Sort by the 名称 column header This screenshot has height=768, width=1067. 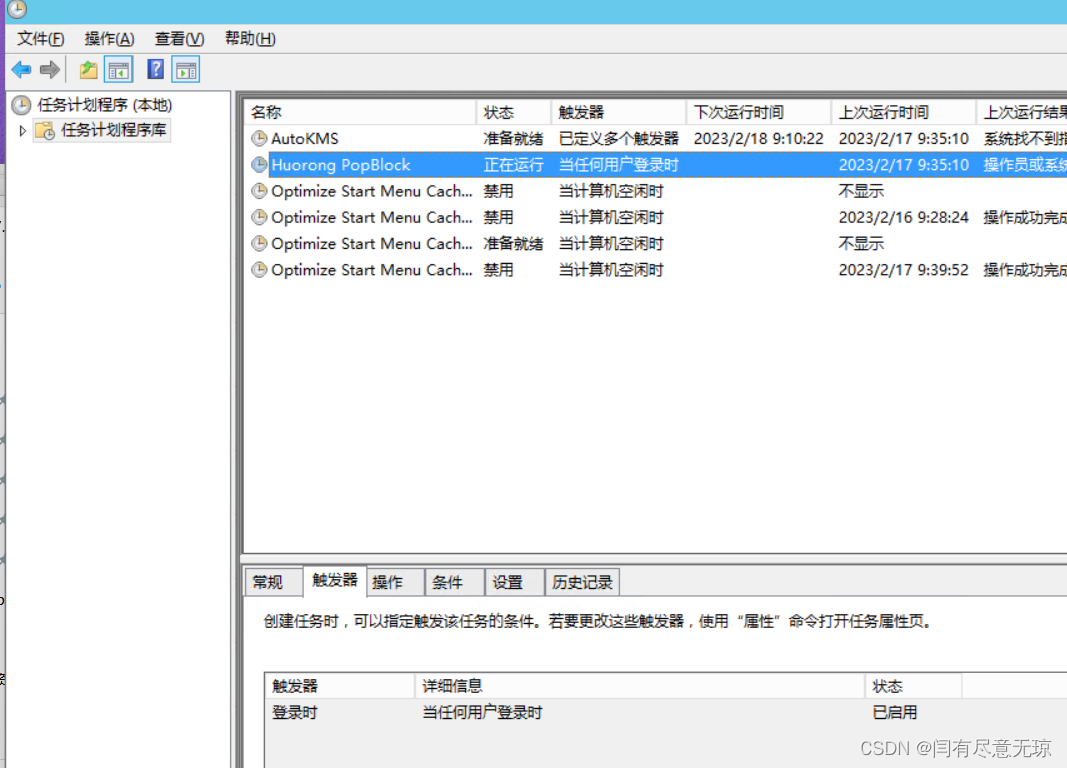coord(361,112)
